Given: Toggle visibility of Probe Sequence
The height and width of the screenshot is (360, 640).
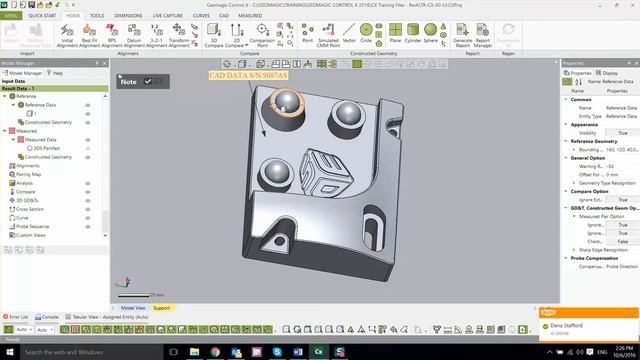Looking at the screenshot, I should [x=88, y=227].
